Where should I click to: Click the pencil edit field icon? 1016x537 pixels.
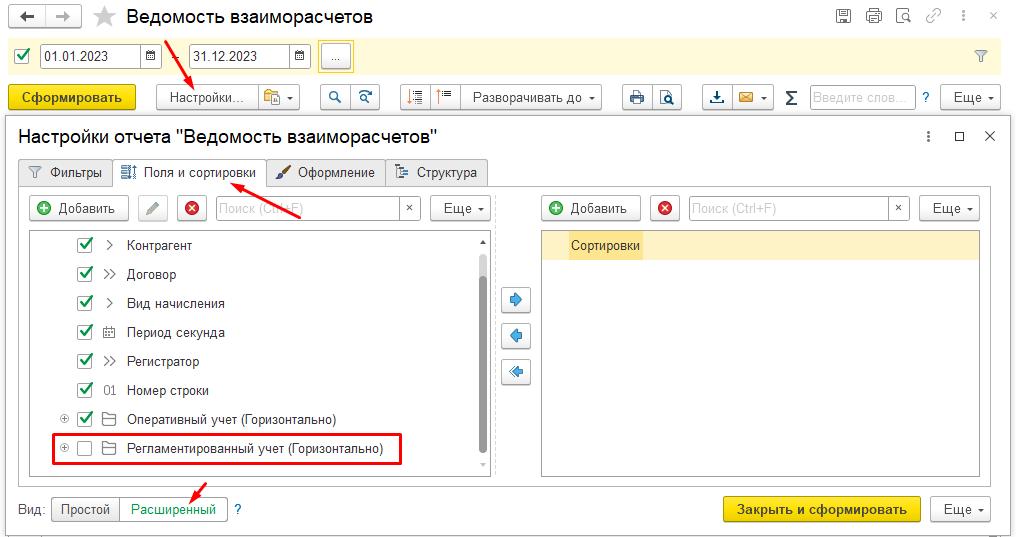click(x=152, y=209)
